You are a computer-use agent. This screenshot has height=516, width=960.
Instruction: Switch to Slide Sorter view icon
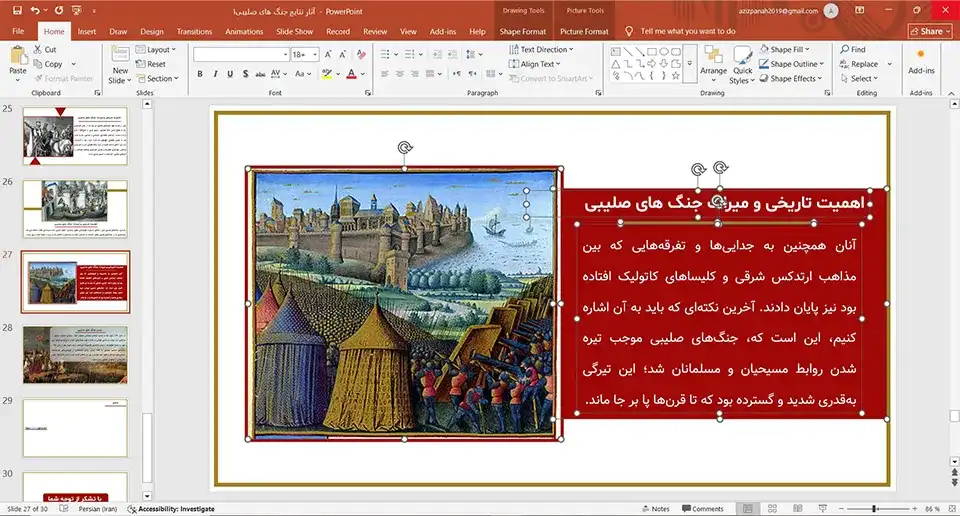tap(773, 509)
